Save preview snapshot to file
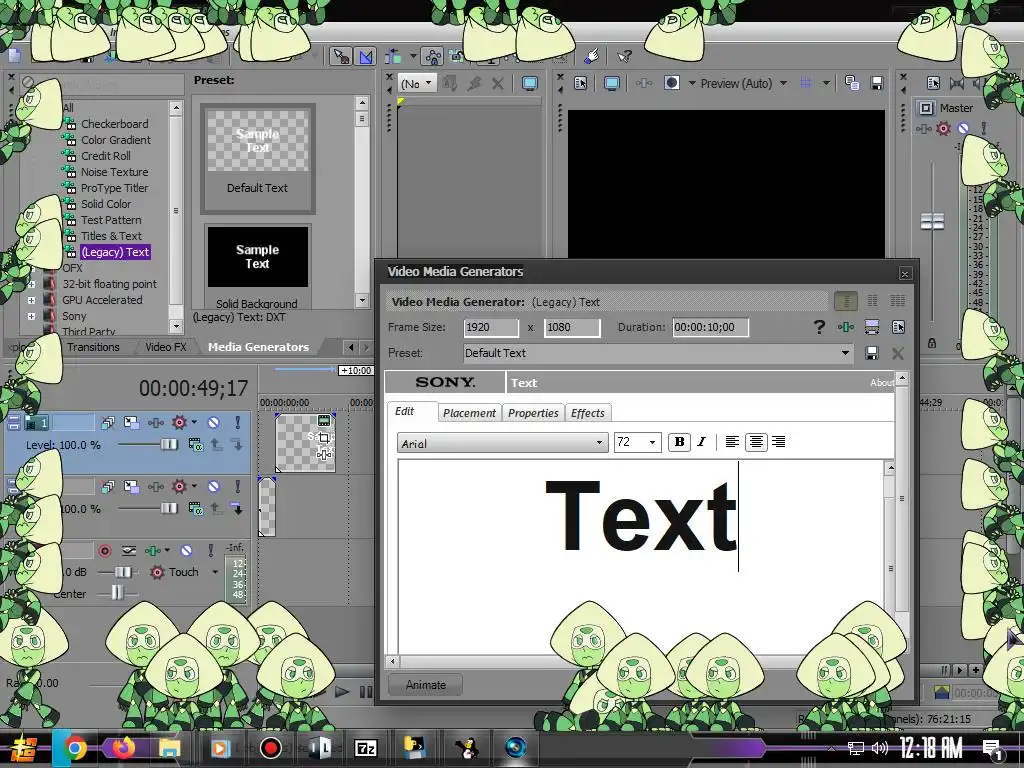 tap(877, 83)
